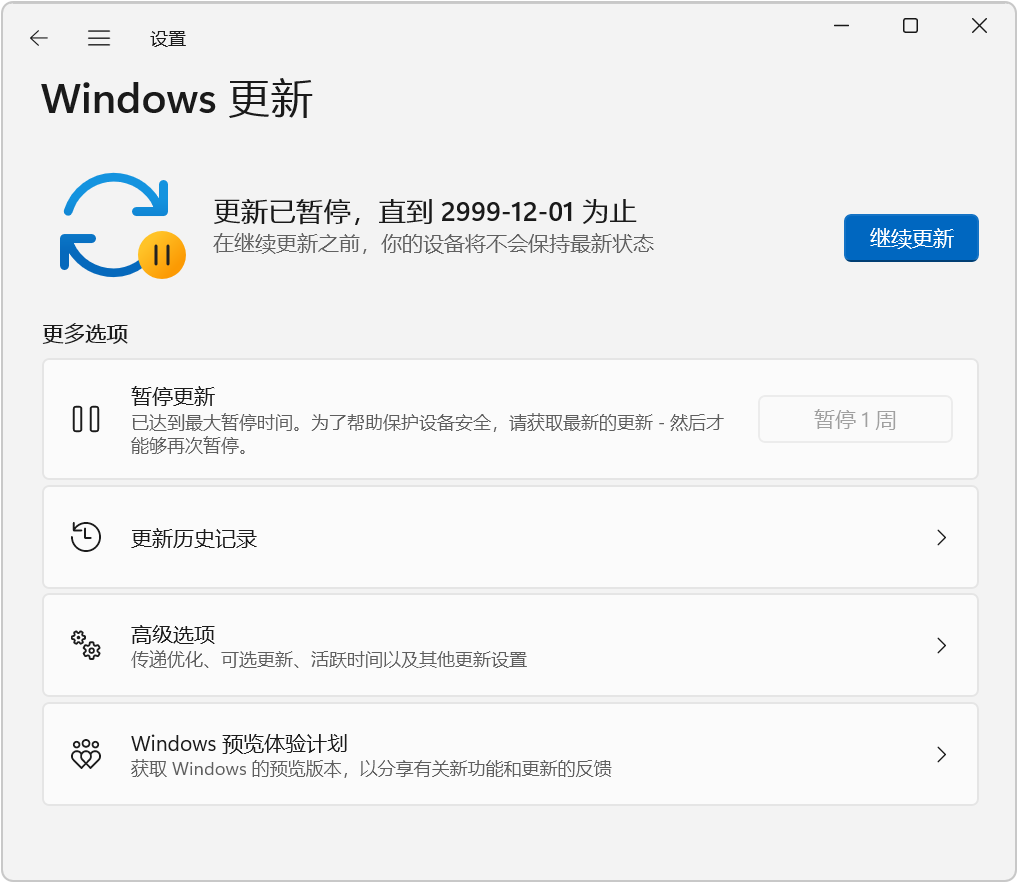Click text 在继续更新之前，你的设备将不会保持最新状态
This screenshot has height=883, width=1018.
433,244
